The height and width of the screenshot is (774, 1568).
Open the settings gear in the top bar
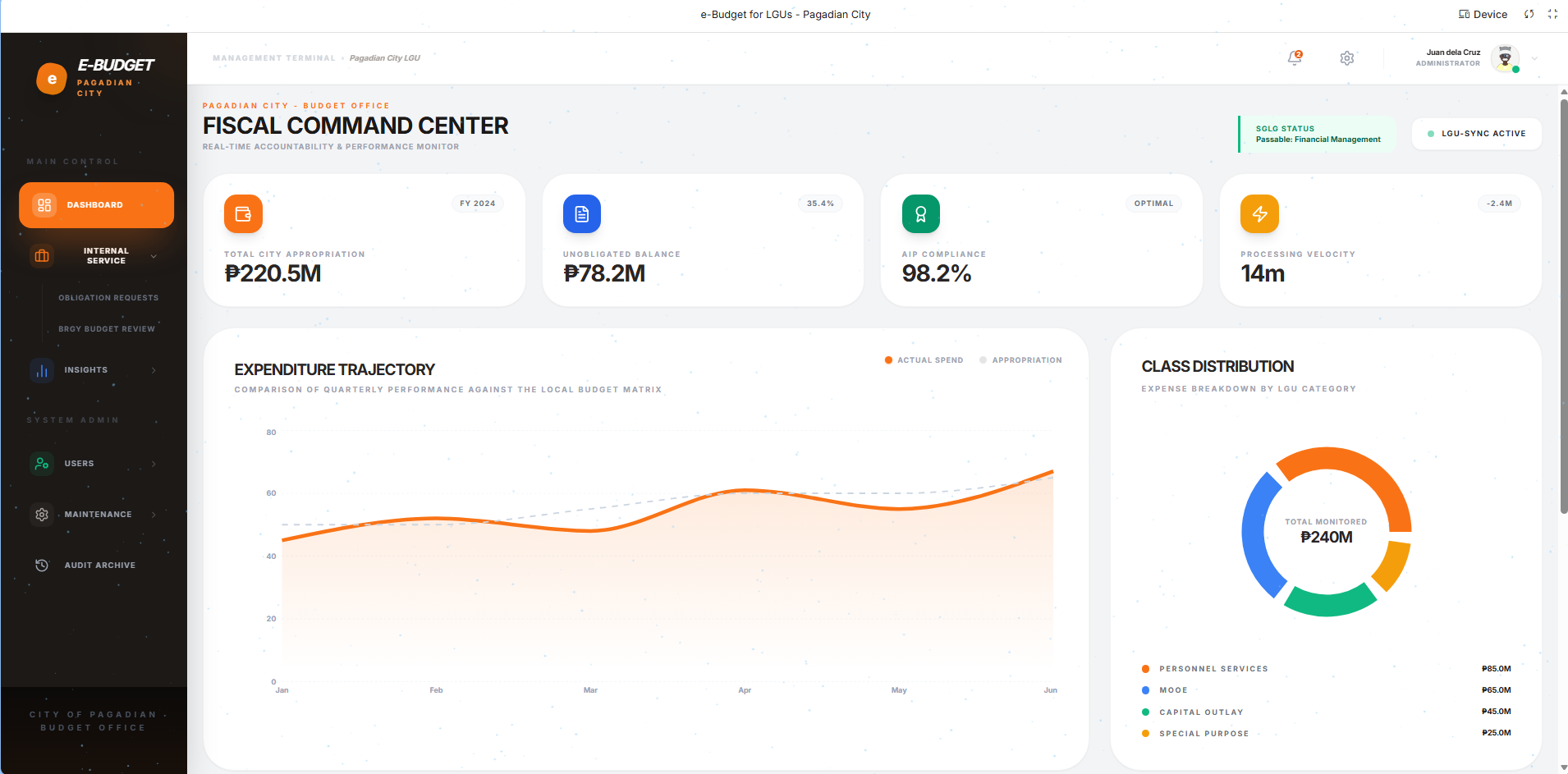tap(1346, 58)
